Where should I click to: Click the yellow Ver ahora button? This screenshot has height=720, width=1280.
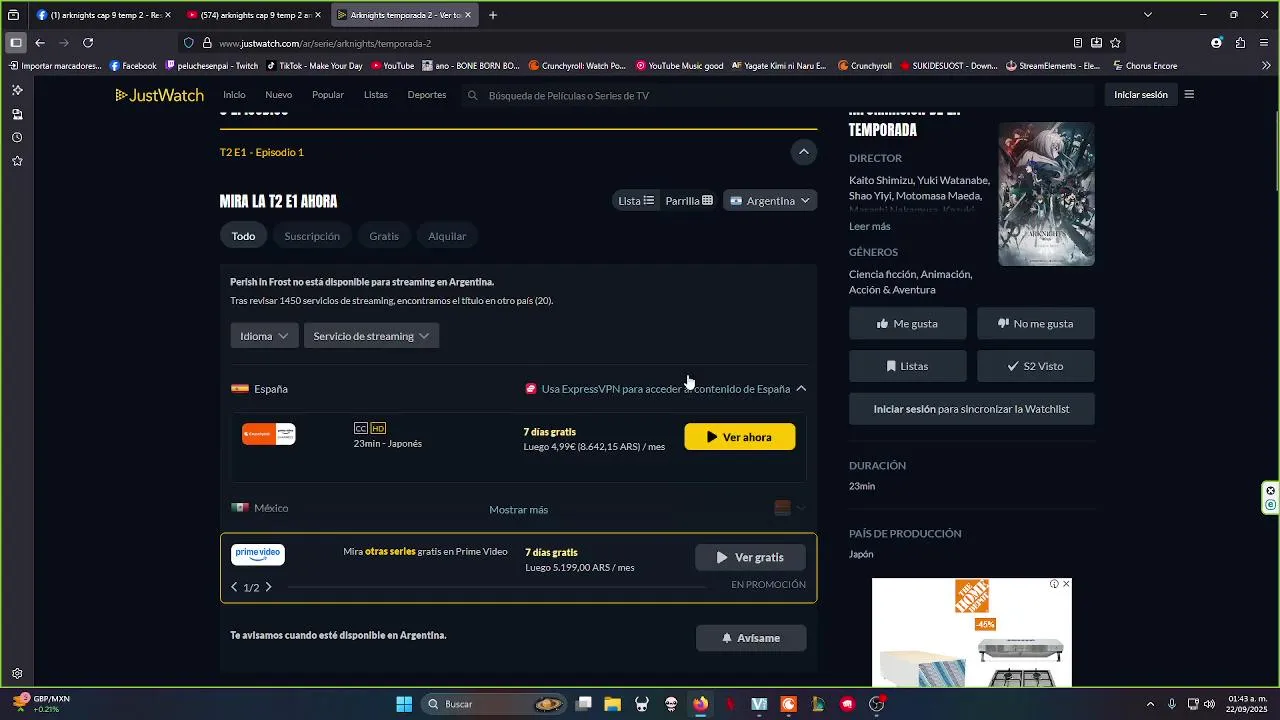[x=740, y=437]
